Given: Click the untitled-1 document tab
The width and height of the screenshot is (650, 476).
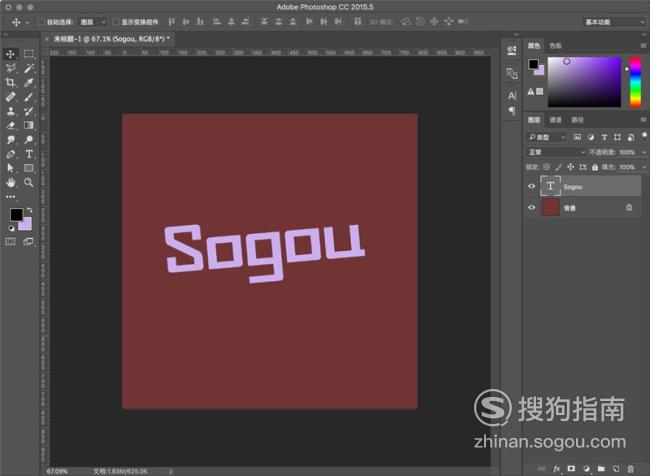Looking at the screenshot, I should tap(111, 39).
